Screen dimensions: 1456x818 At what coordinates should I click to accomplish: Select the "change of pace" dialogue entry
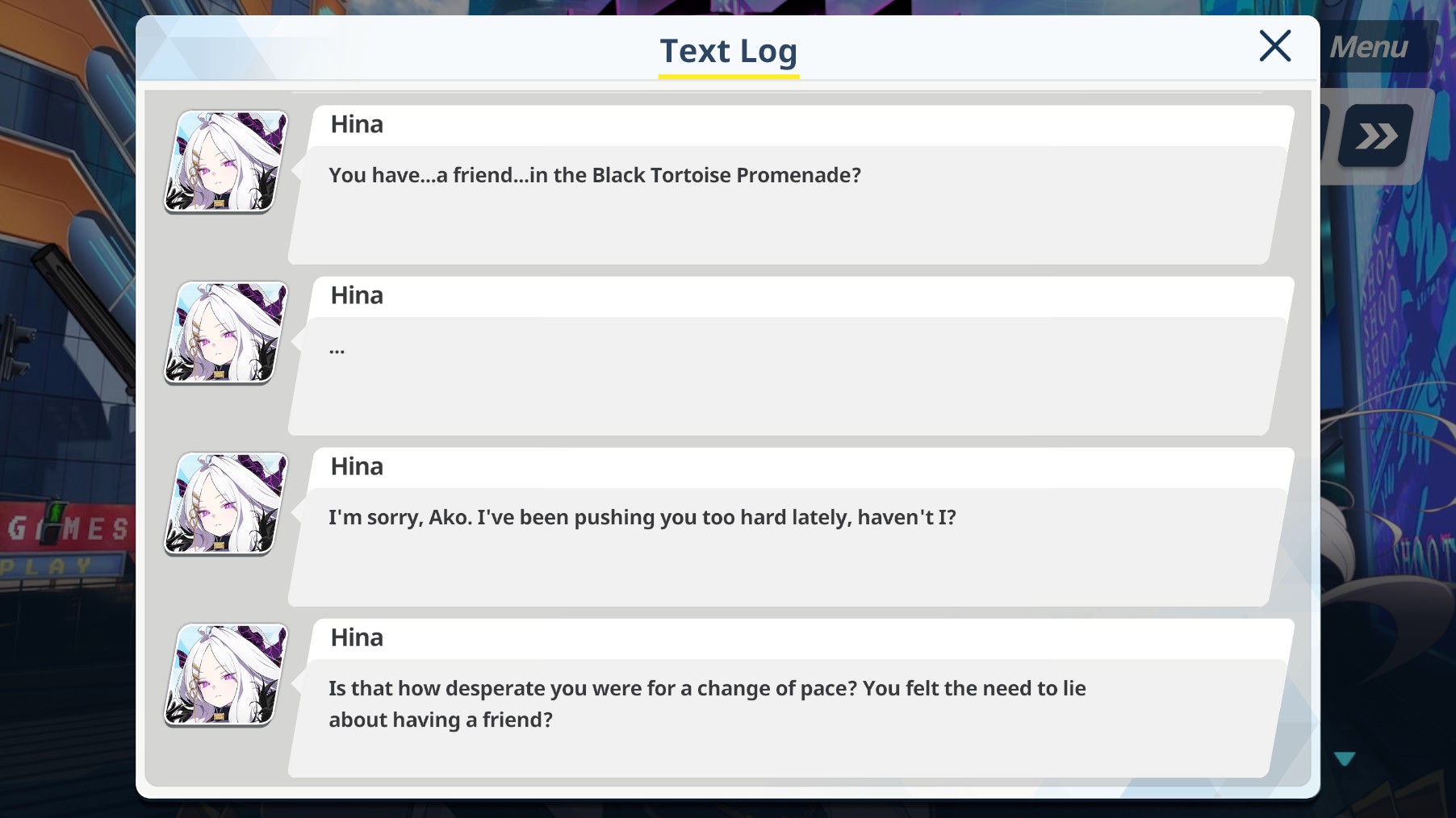[791, 698]
